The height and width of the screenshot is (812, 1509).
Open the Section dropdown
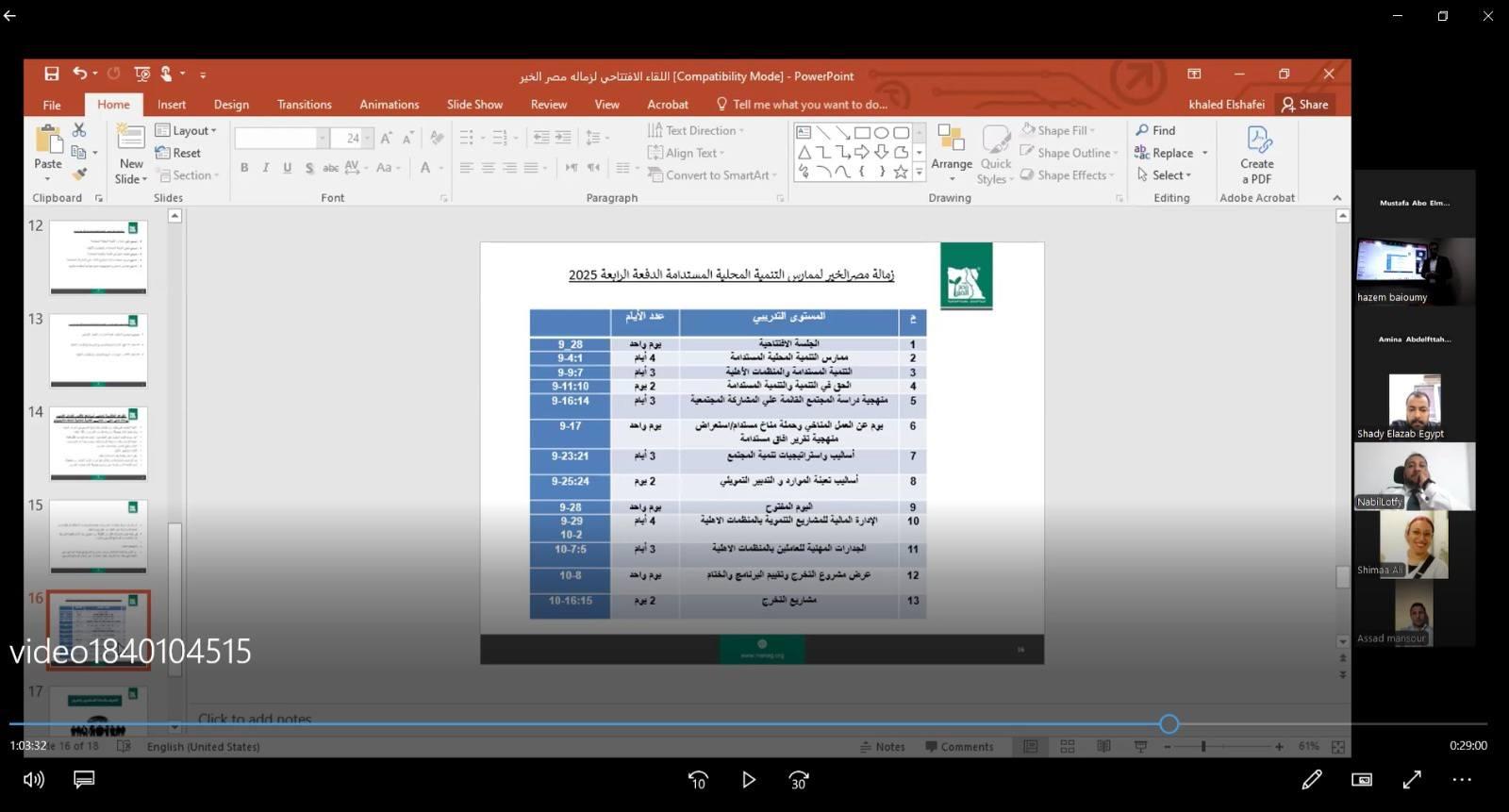[188, 175]
